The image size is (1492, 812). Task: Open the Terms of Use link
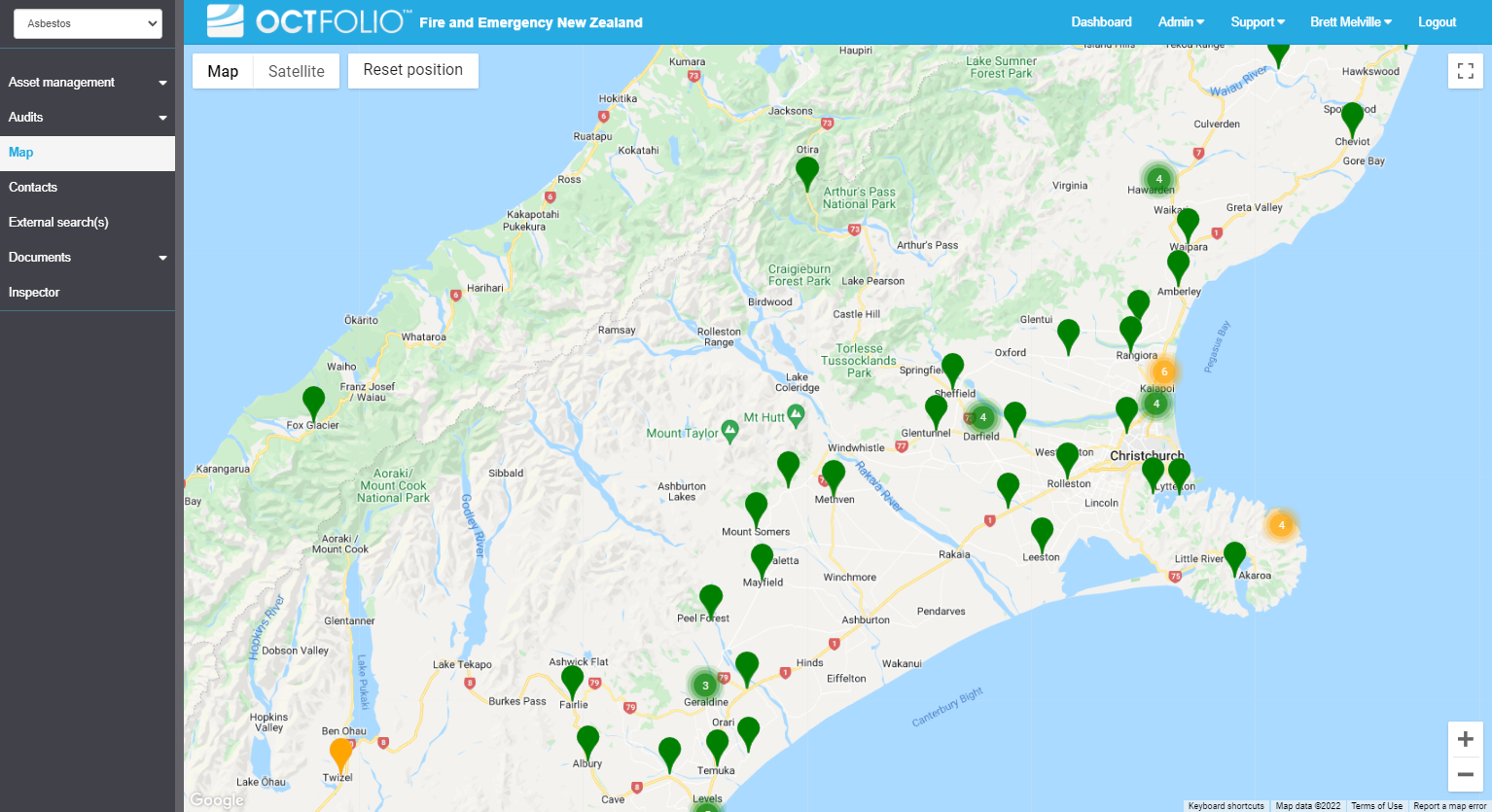coord(1376,806)
